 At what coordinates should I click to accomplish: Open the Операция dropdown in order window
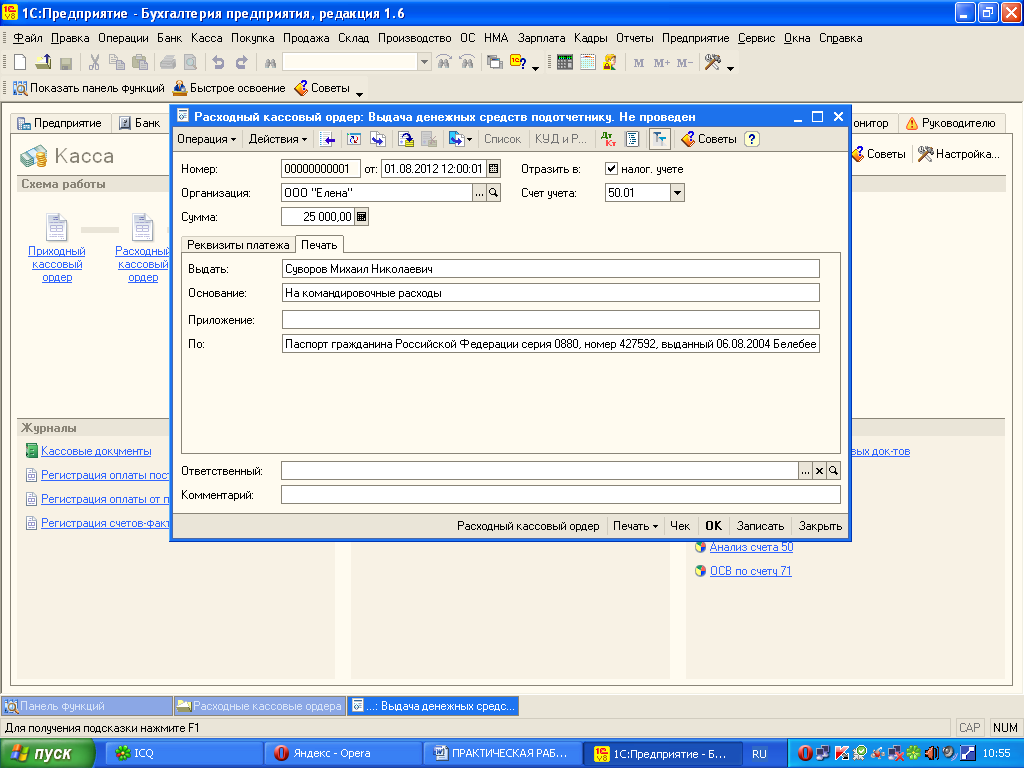pyautogui.click(x=206, y=139)
